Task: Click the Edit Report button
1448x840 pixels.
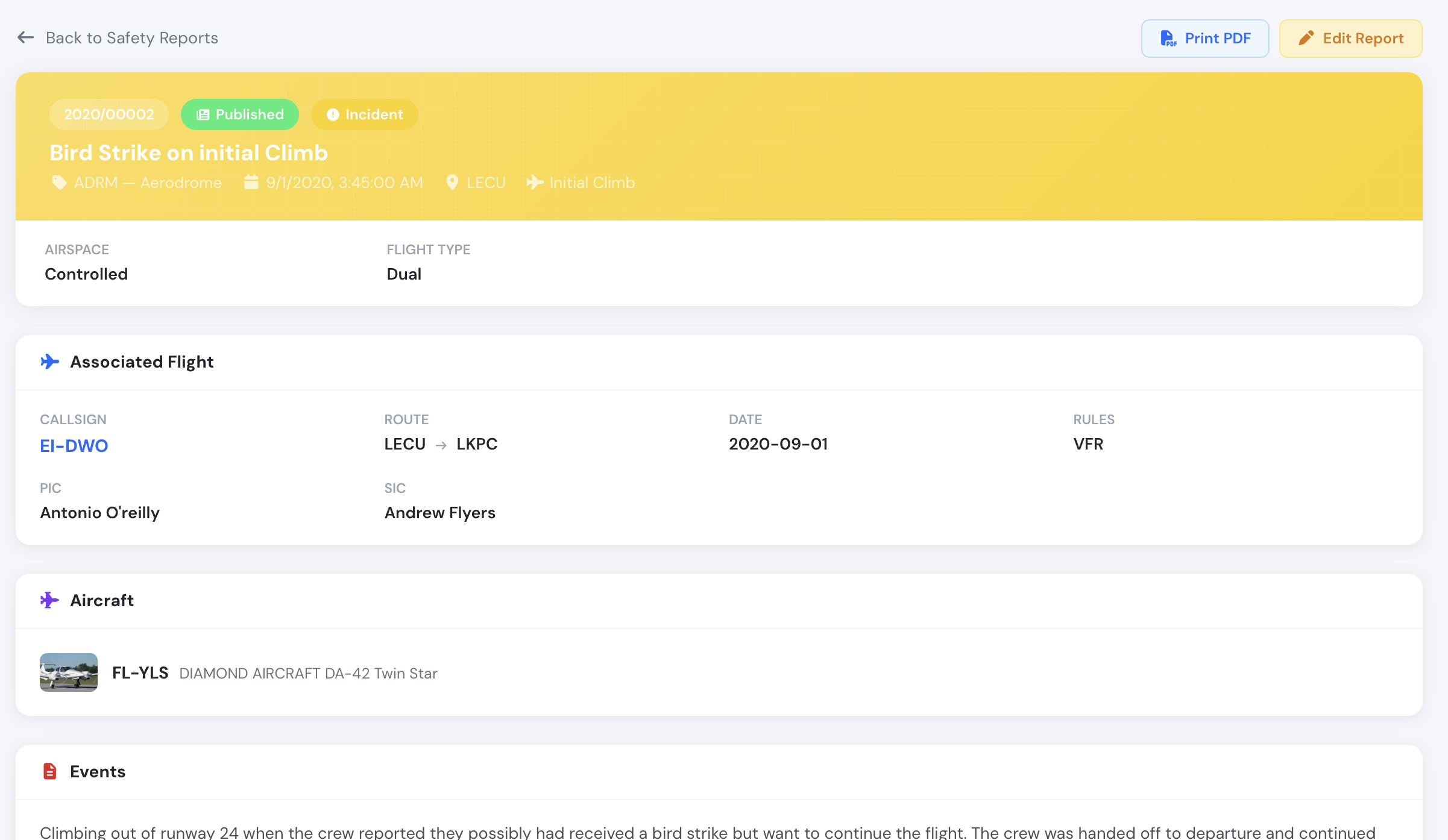Action: click(1350, 39)
